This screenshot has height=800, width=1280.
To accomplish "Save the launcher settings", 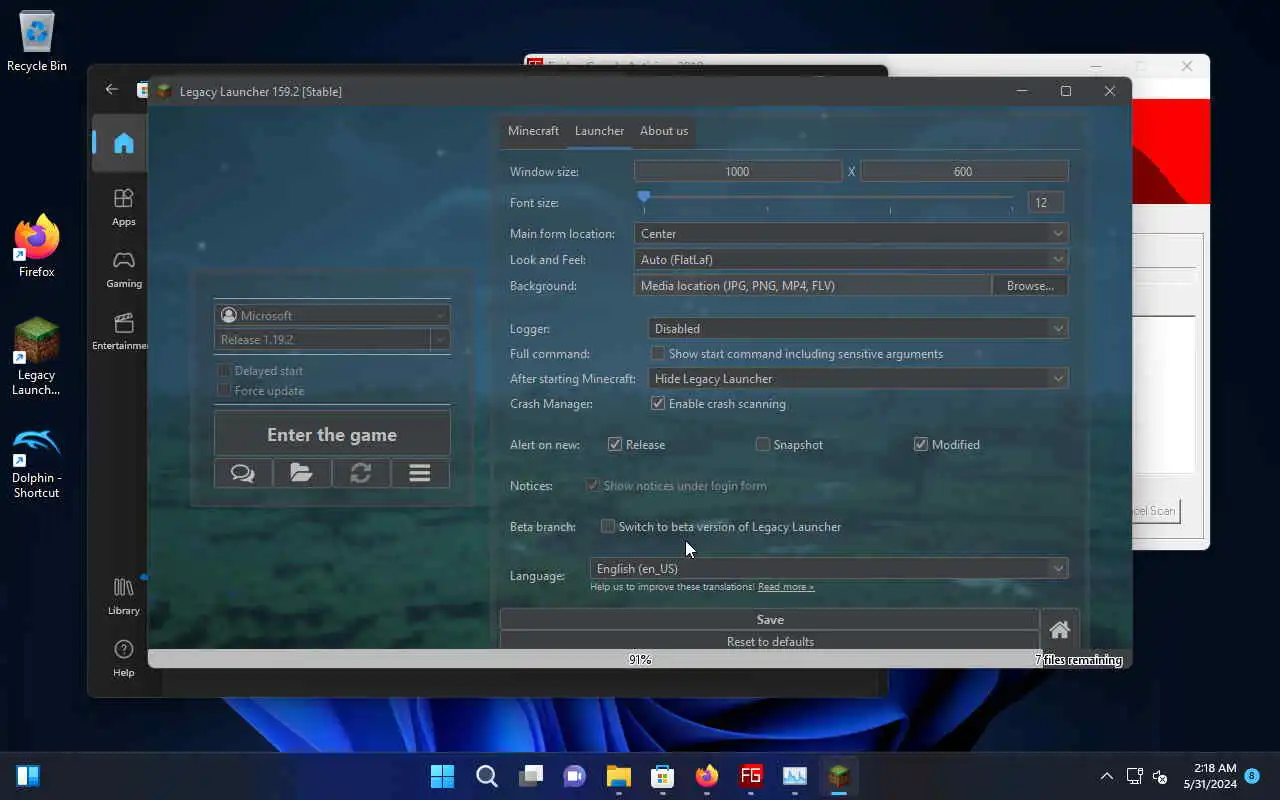I will coord(770,619).
